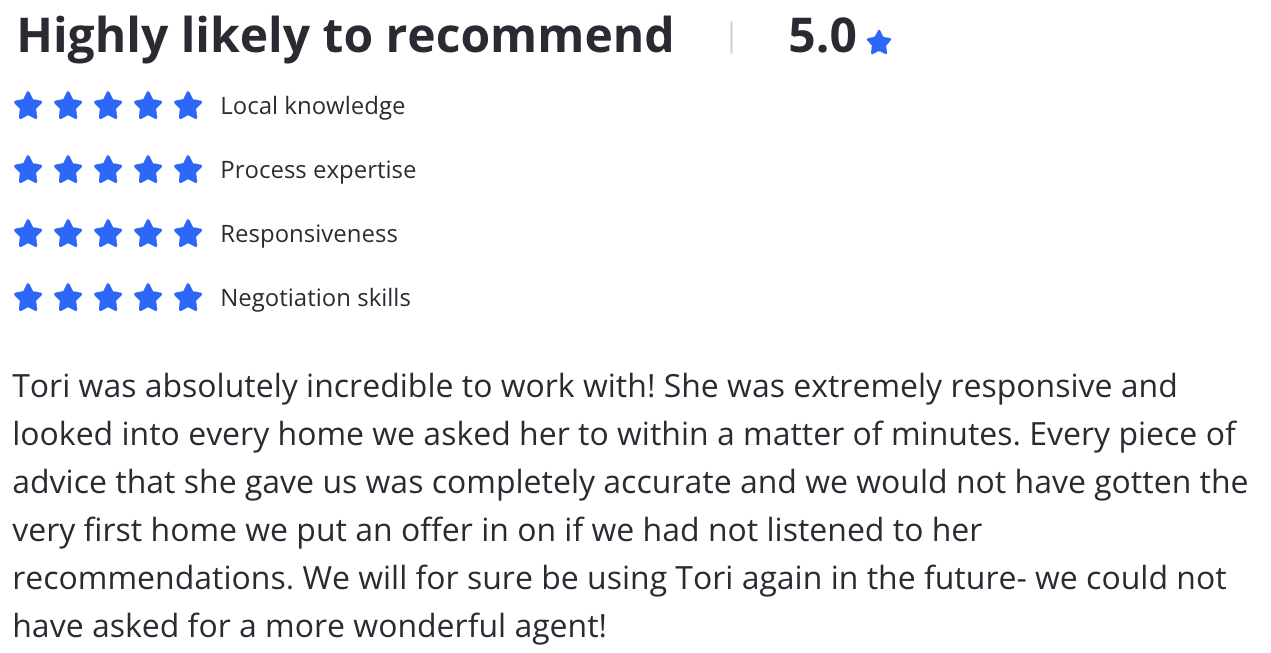
Task: Click the third star of Process expertise
Action: click(x=108, y=169)
